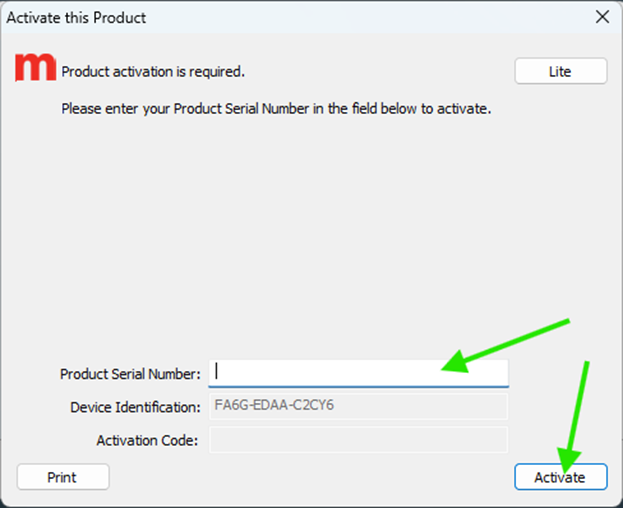The image size is (623, 508).
Task: Click the "Please enter your Product Serial Number" instruction
Action: (276, 108)
